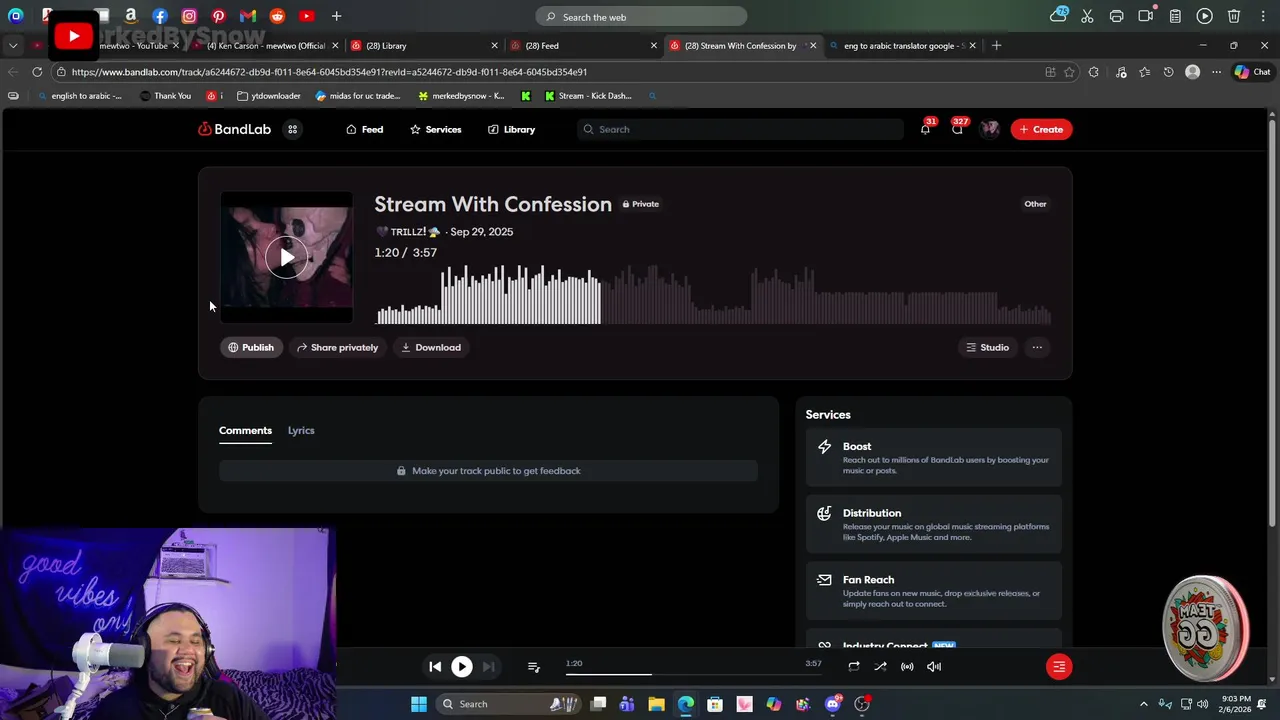Image resolution: width=1280 pixels, height=720 pixels.
Task: Open Microsoft Store from the taskbar
Action: point(715,704)
